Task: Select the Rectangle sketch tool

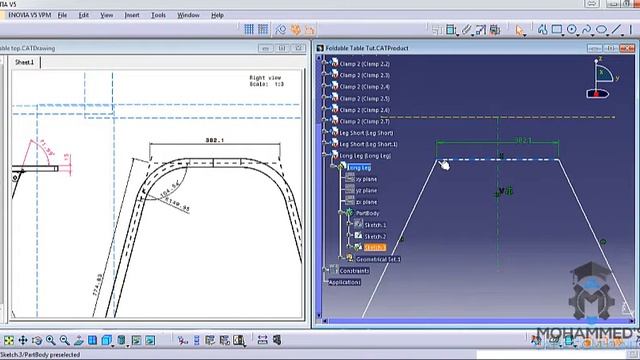Action: 557,29
